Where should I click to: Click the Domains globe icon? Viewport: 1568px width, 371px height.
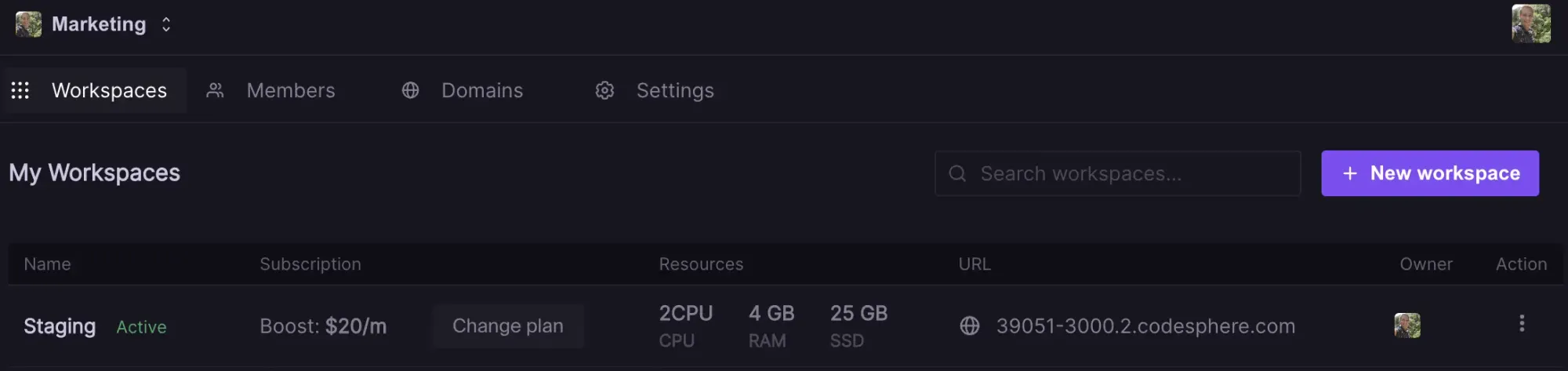410,90
